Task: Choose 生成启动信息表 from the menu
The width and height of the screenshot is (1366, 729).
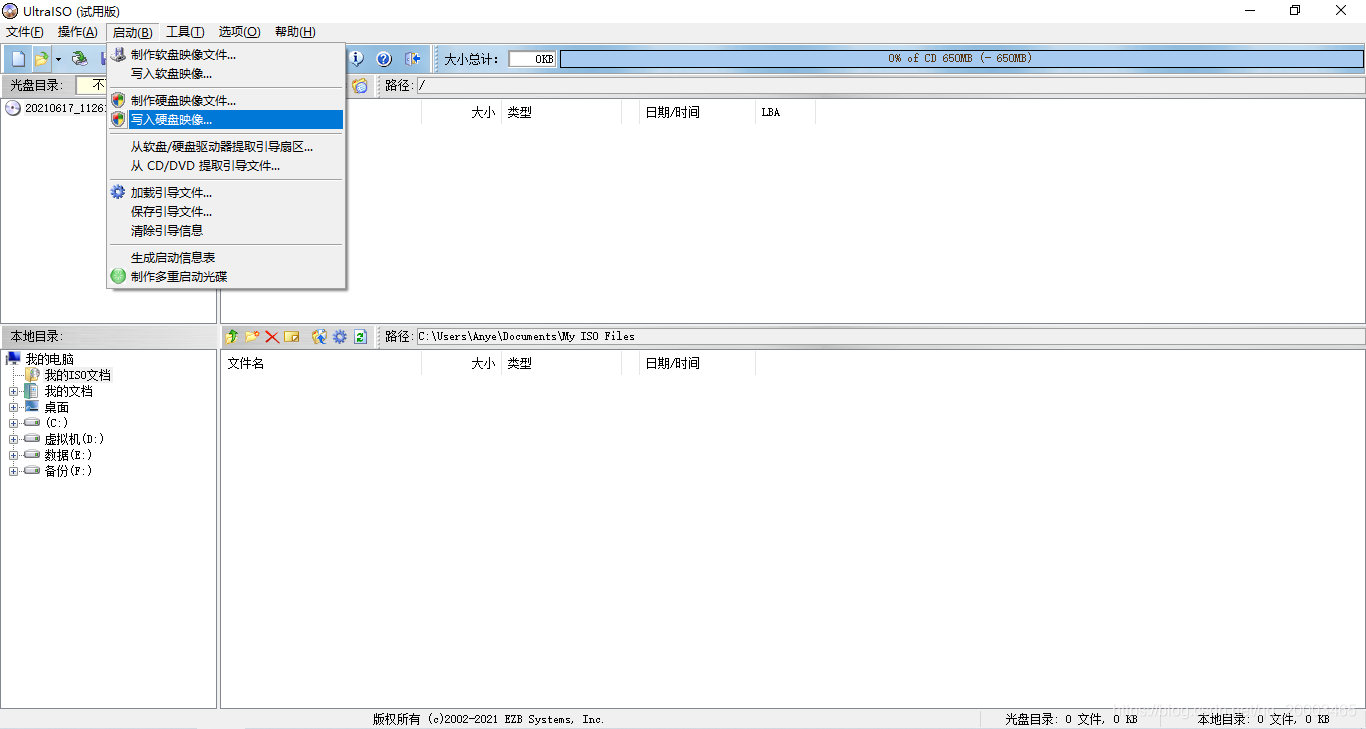Action: (226, 257)
